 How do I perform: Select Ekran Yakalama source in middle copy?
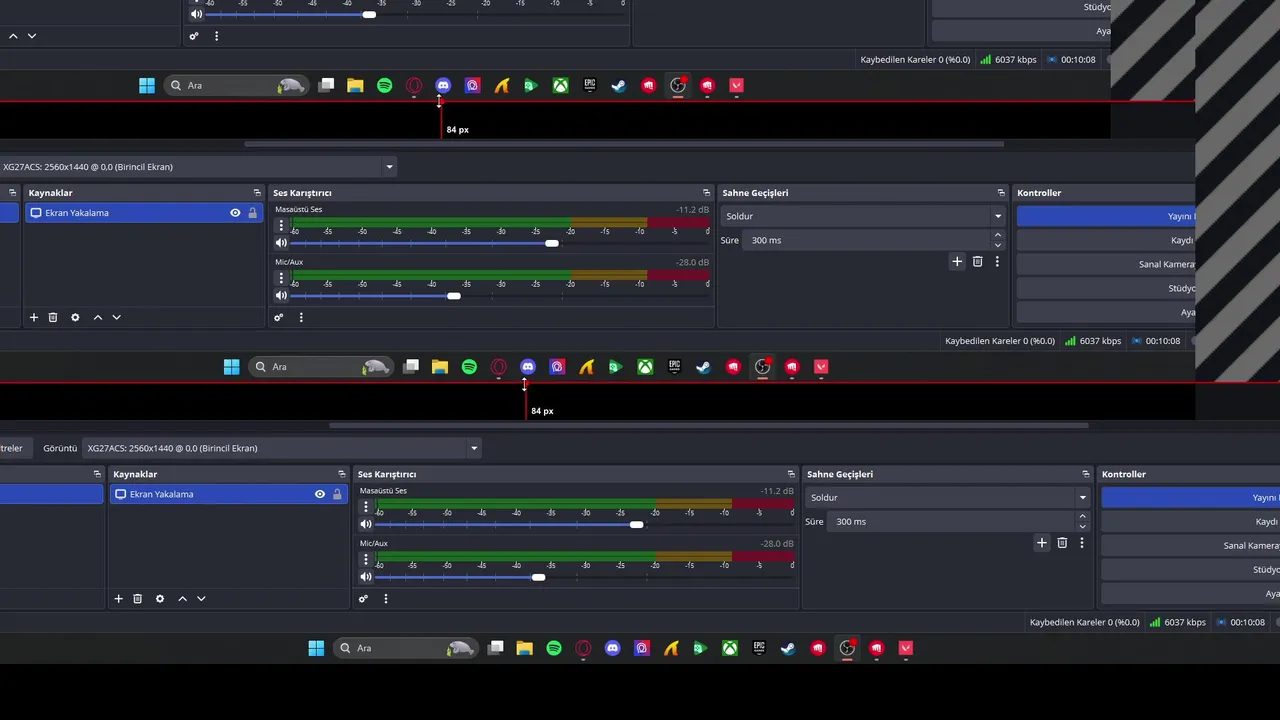pos(144,213)
